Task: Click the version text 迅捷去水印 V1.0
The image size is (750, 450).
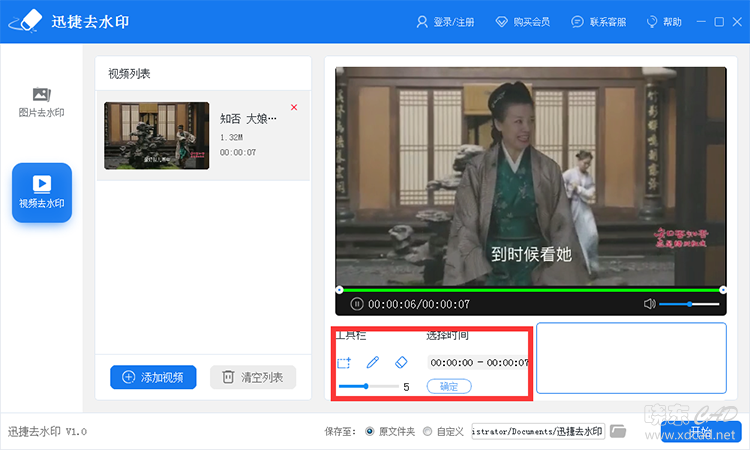Action: [47, 431]
